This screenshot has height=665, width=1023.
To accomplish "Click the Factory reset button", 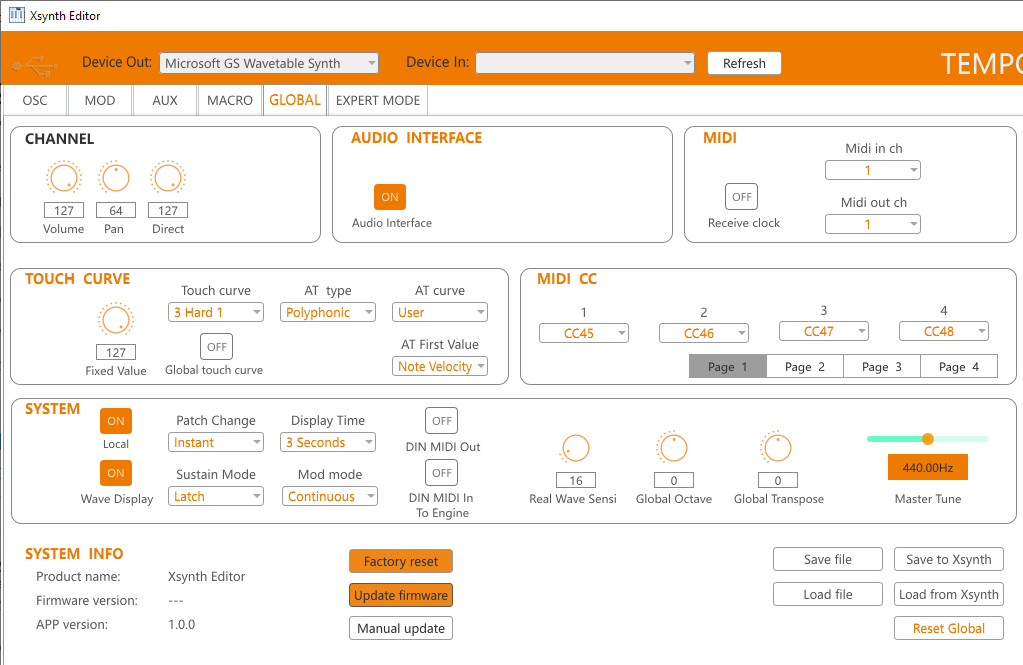I will click(401, 561).
